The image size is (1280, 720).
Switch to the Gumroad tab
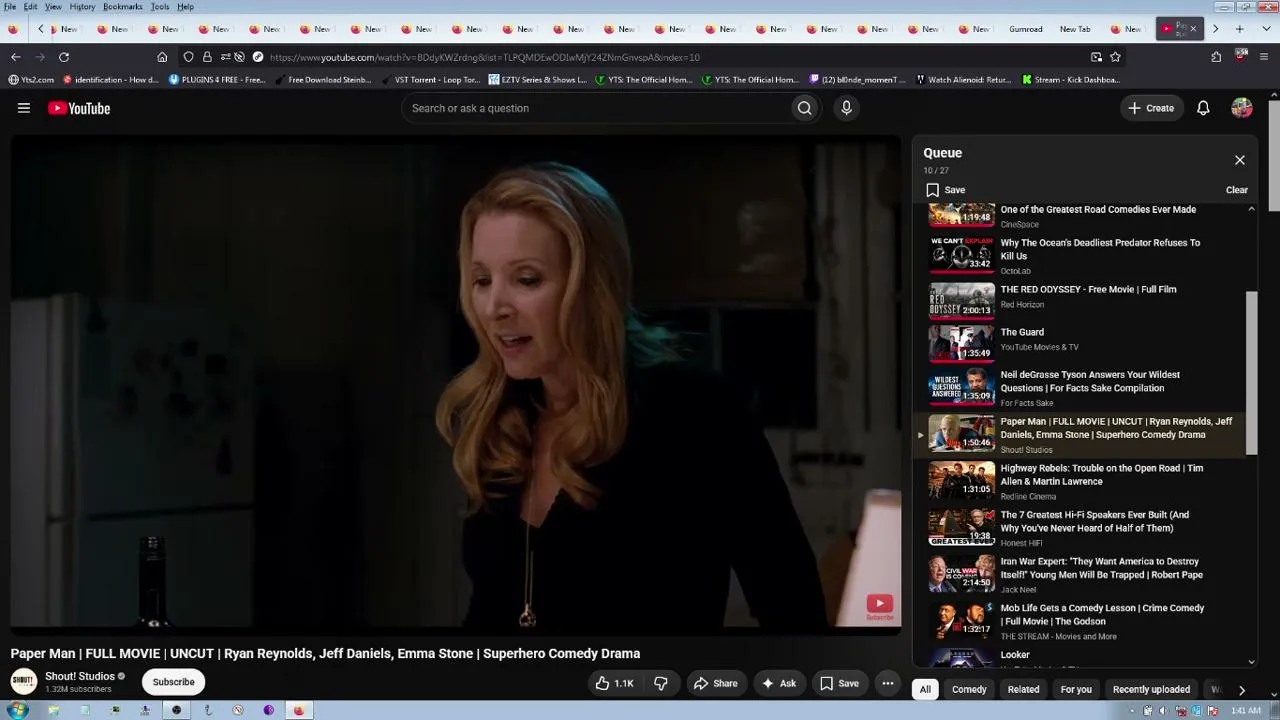1025,29
